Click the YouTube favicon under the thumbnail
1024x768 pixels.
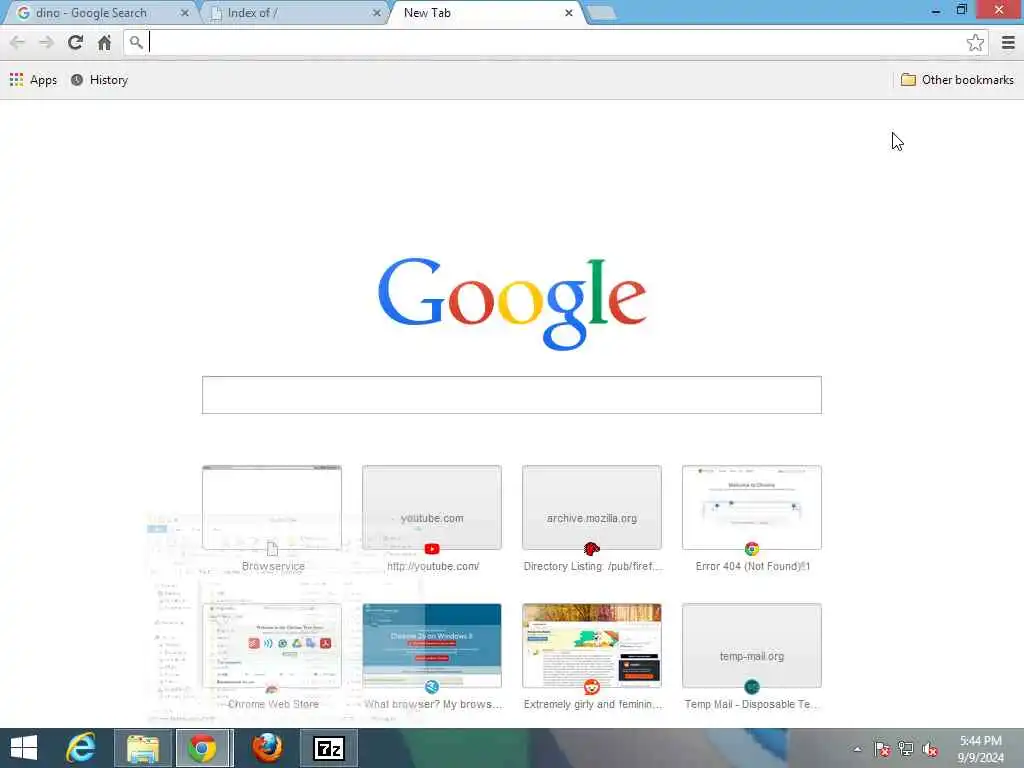click(x=432, y=549)
